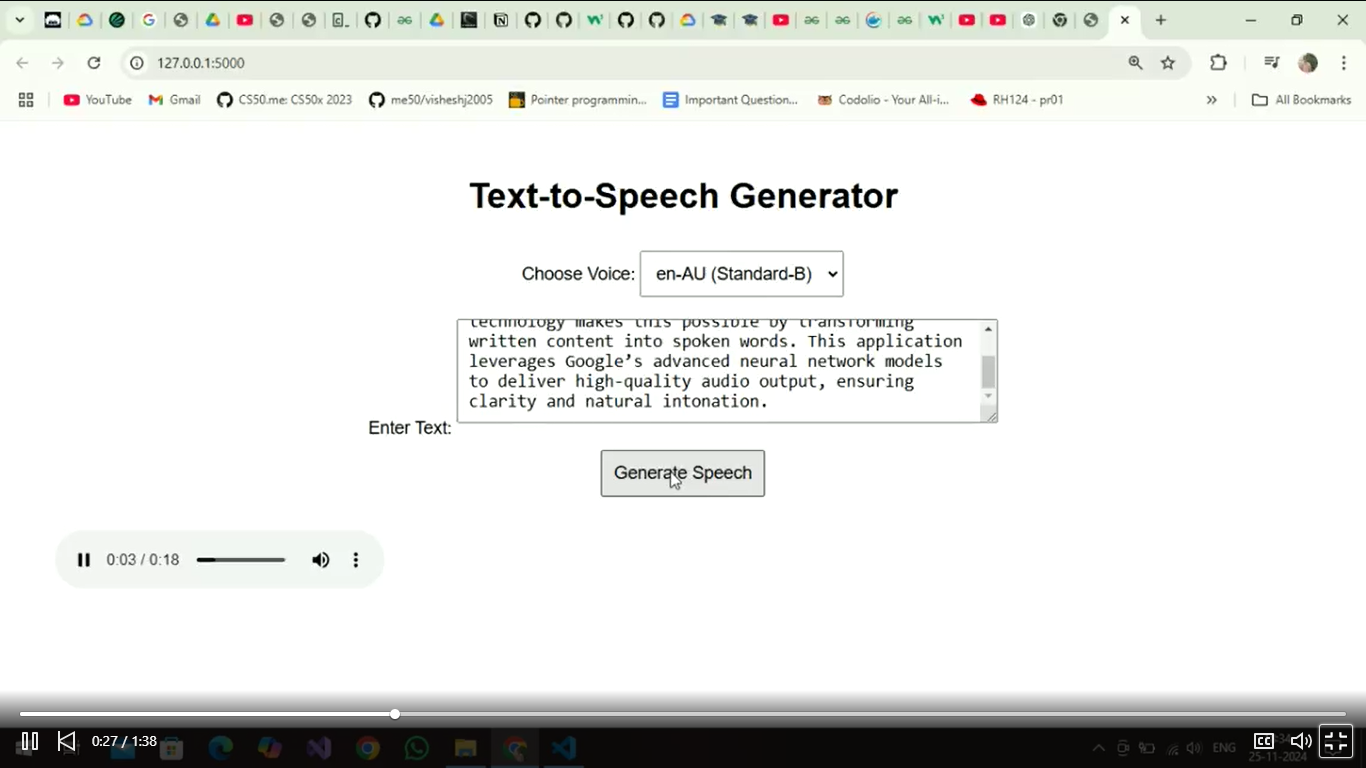Open audio player three-dot options menu

pyautogui.click(x=355, y=560)
